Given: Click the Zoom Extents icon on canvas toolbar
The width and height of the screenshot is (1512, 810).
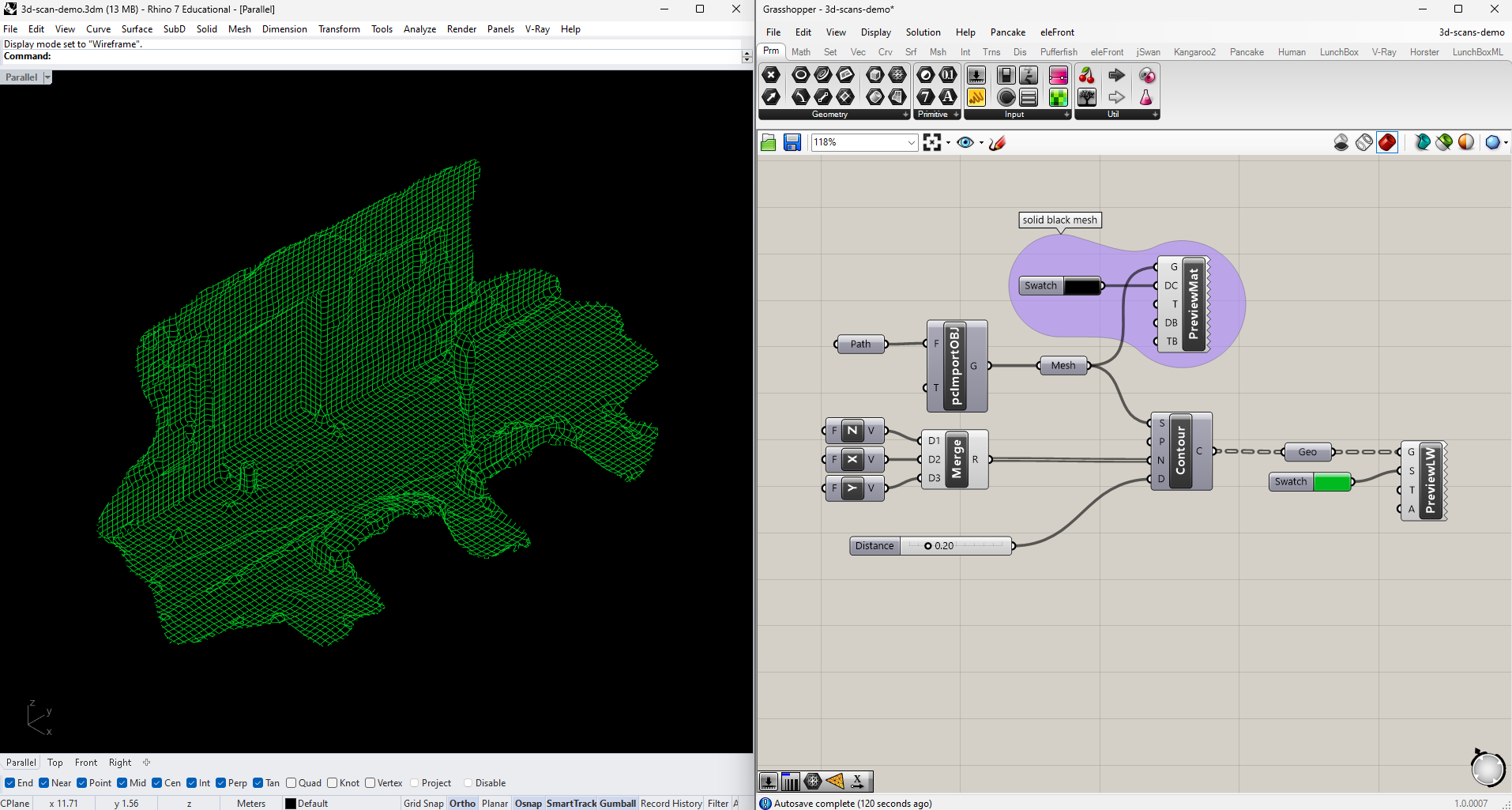Looking at the screenshot, I should click(x=932, y=142).
